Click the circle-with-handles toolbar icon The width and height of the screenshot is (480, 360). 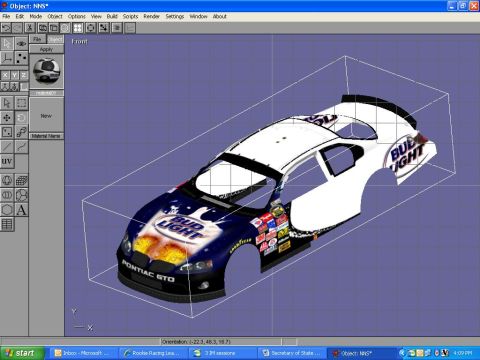coord(91,28)
